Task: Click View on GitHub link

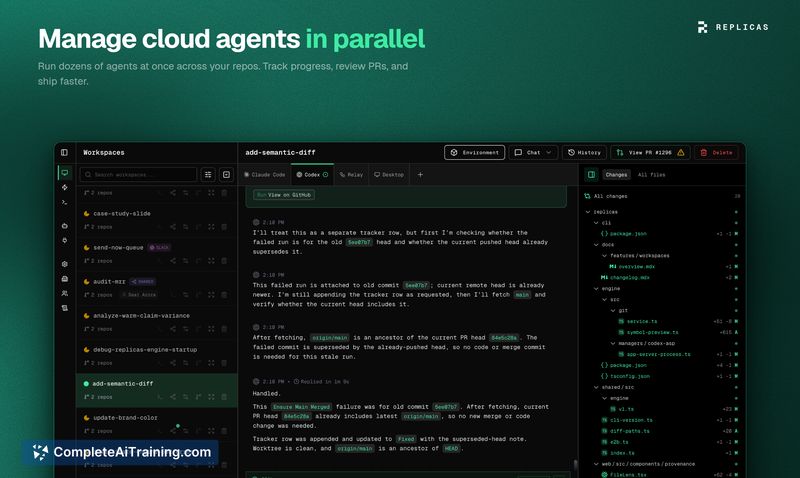Action: pyautogui.click(x=284, y=195)
